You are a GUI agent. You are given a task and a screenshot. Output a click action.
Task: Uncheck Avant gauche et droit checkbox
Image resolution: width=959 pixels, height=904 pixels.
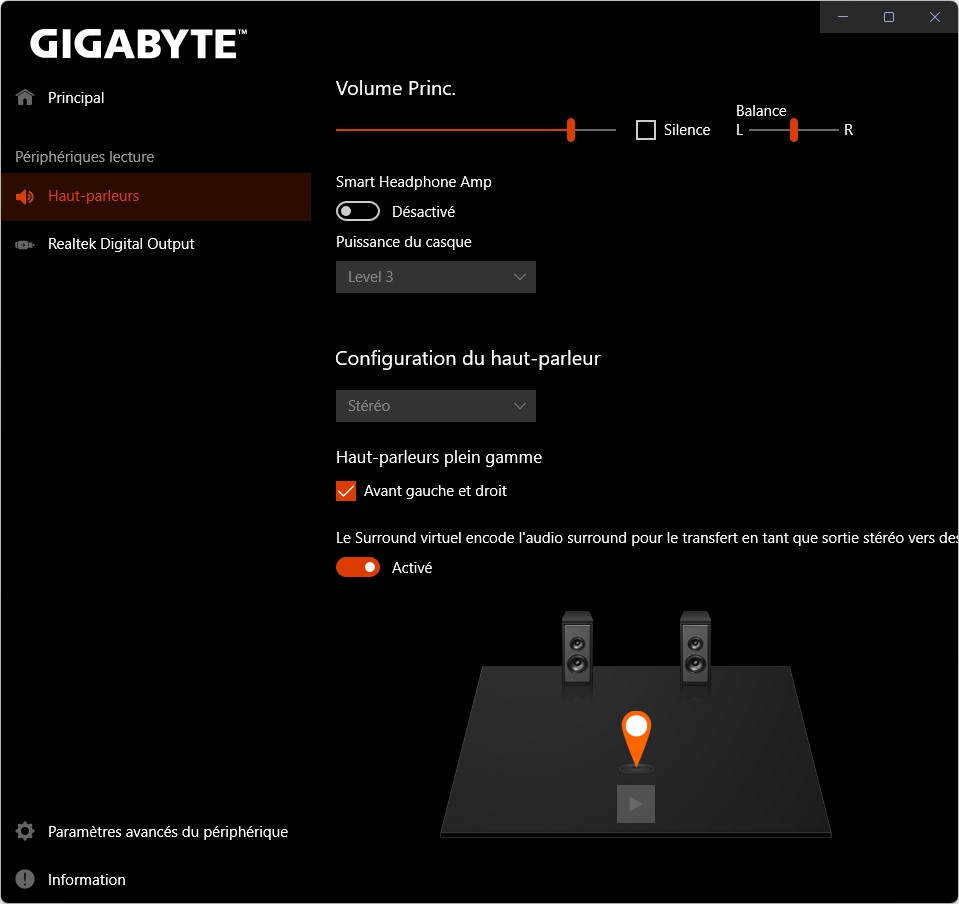click(346, 491)
